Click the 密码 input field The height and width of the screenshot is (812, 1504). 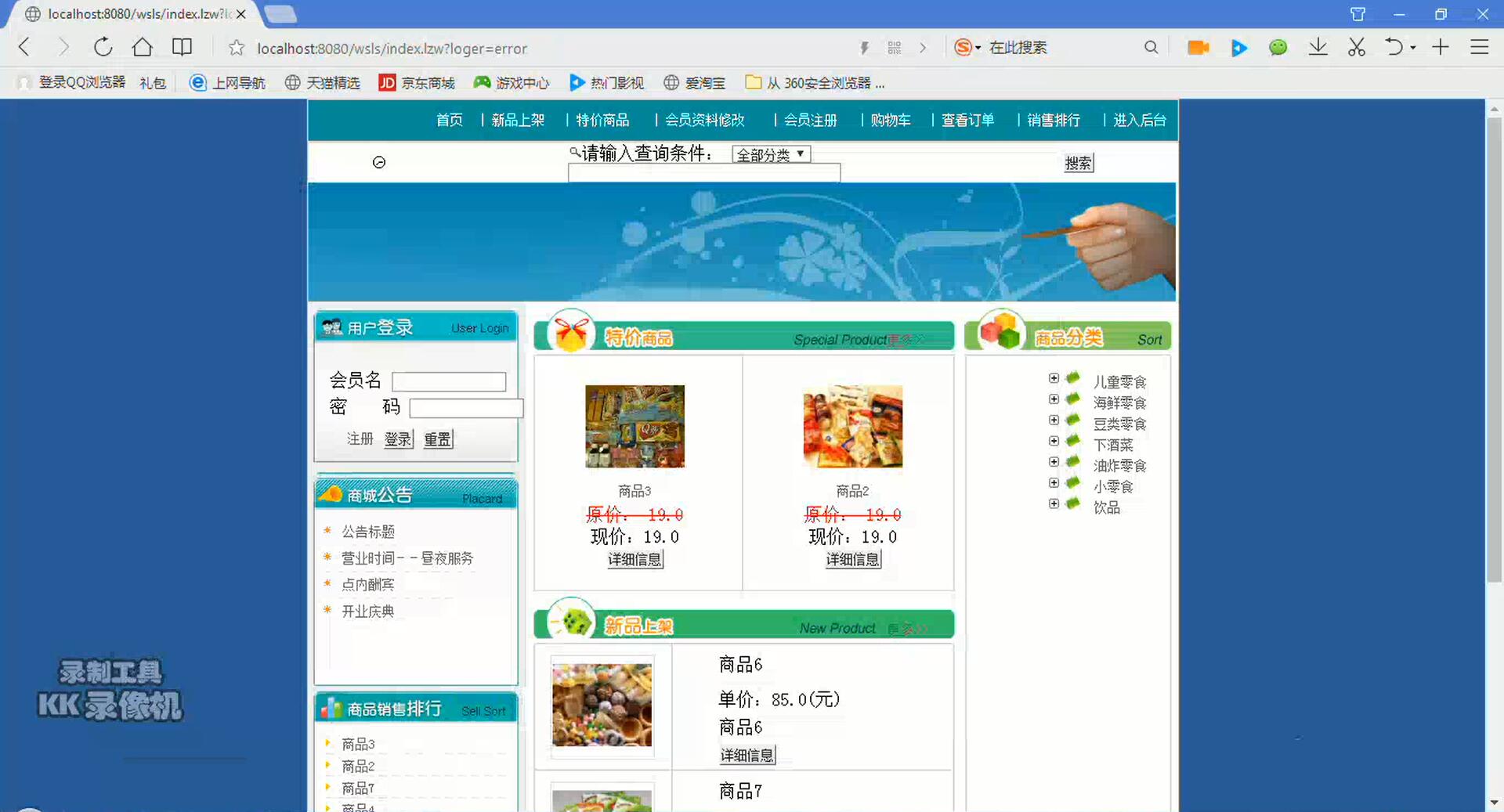[x=466, y=408]
